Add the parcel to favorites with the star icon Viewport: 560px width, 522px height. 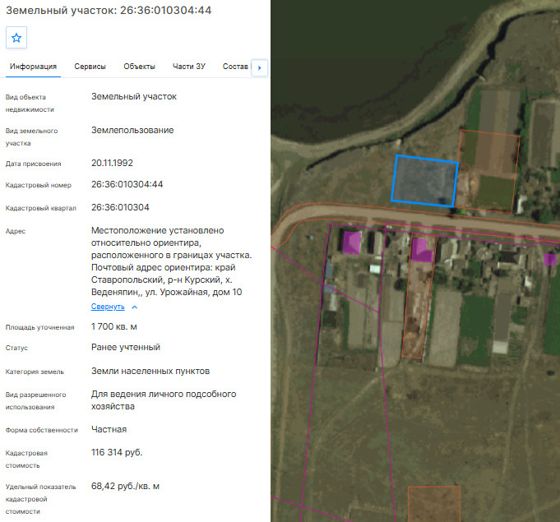16,37
